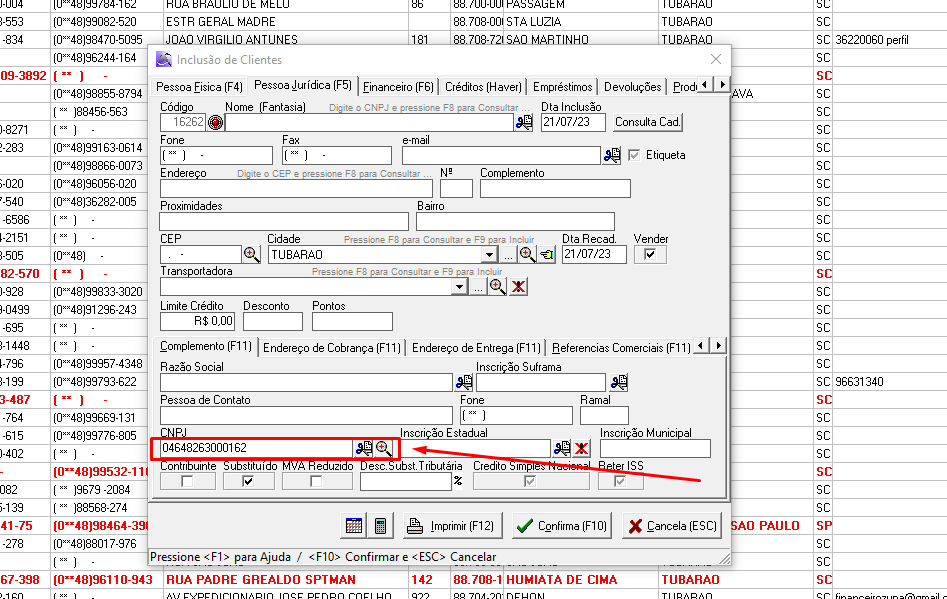
Task: Enable the Contribuinte checkbox
Action: [187, 481]
